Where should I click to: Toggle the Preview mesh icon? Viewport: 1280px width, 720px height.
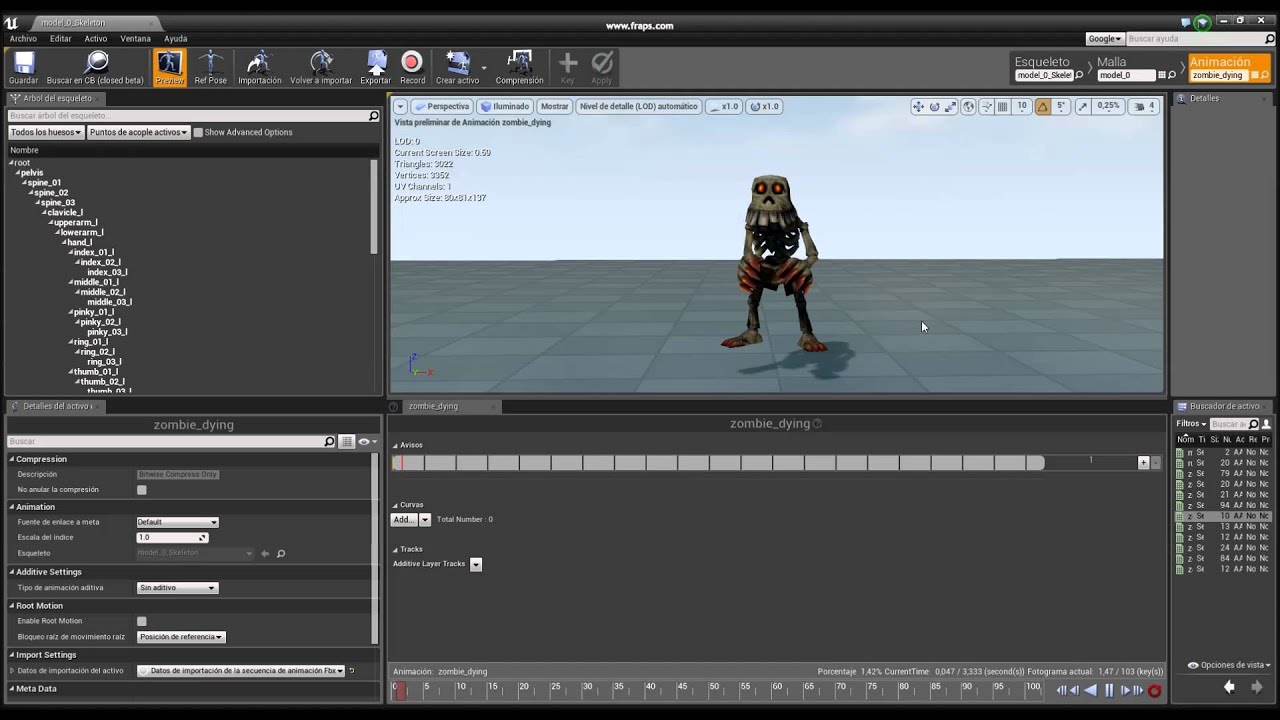point(169,63)
